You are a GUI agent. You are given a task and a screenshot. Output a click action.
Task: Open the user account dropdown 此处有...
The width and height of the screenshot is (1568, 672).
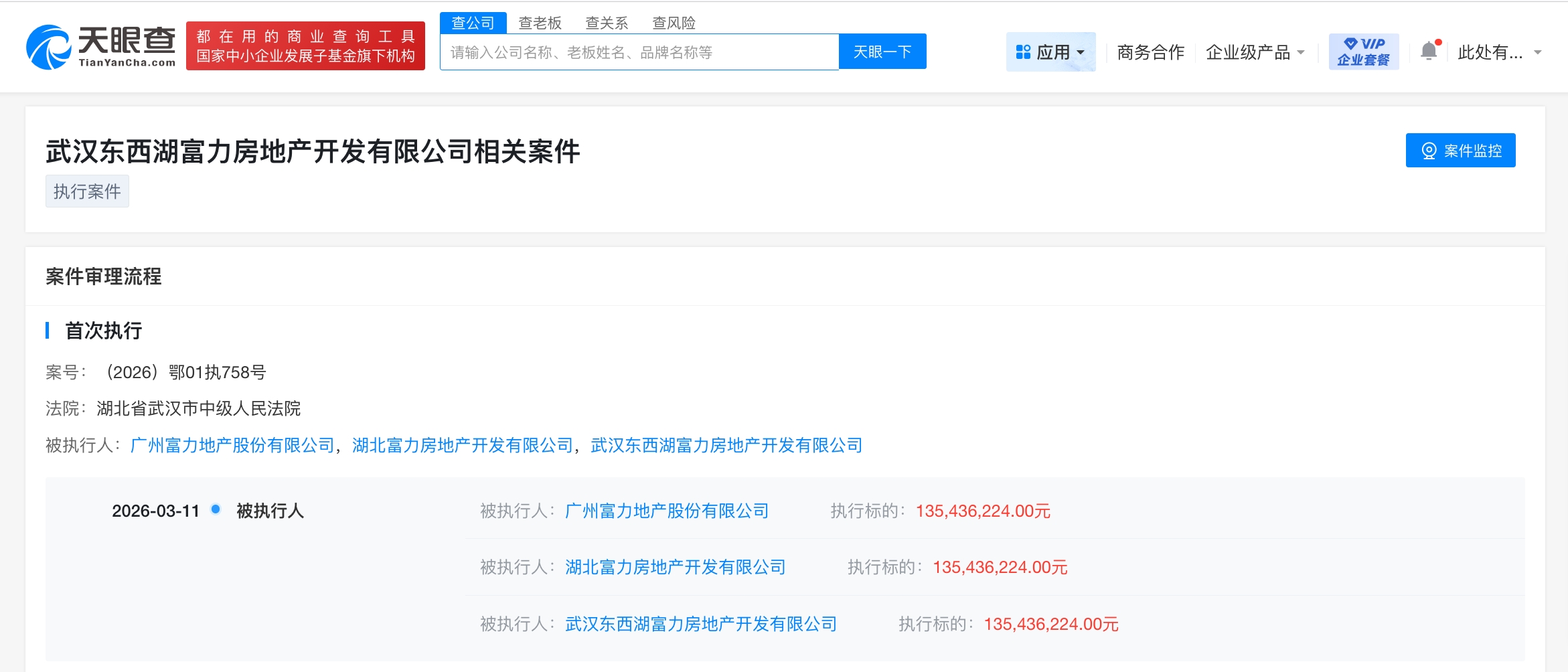pyautogui.click(x=1499, y=52)
